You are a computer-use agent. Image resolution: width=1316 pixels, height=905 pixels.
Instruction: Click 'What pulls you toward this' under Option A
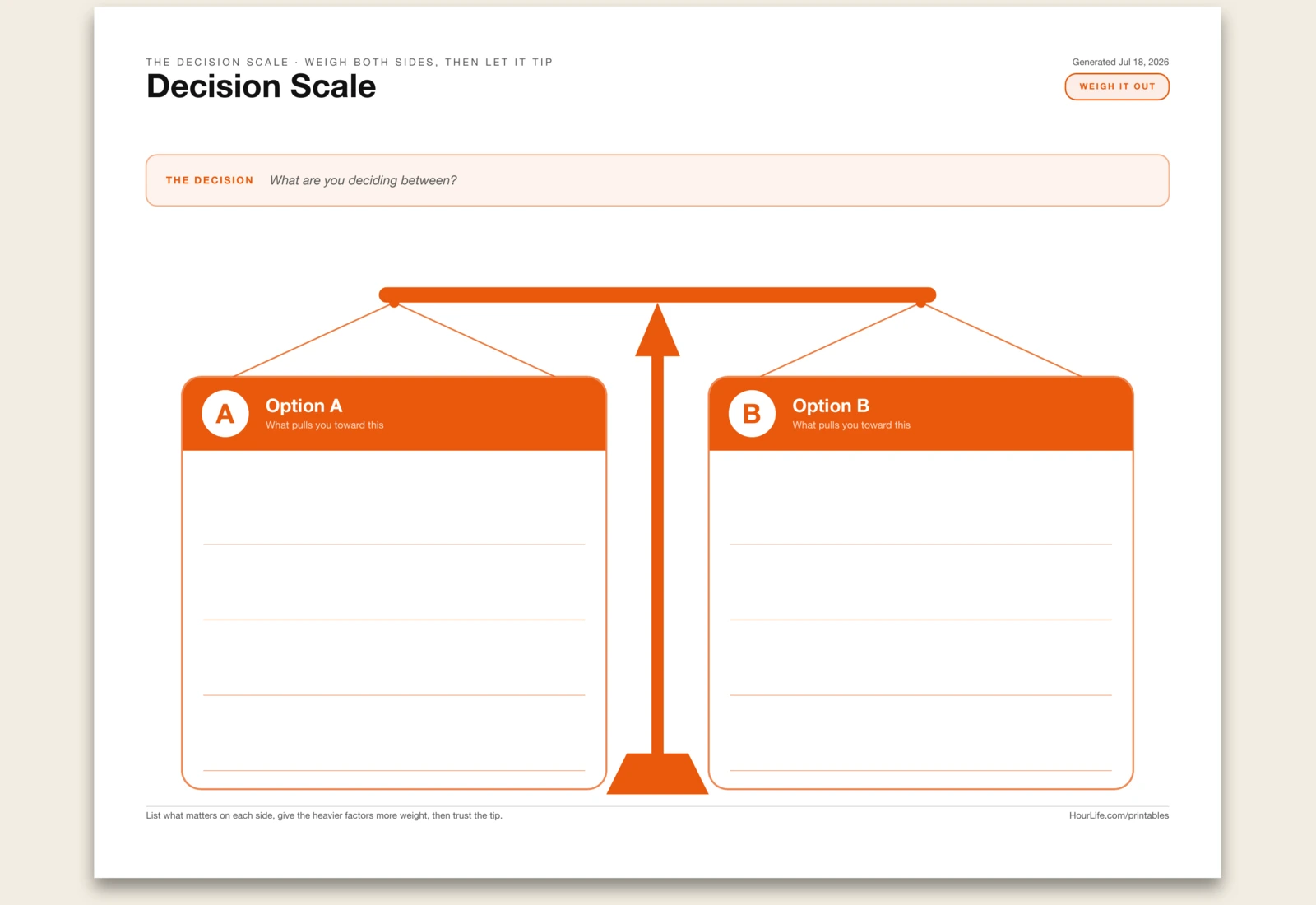click(x=324, y=425)
